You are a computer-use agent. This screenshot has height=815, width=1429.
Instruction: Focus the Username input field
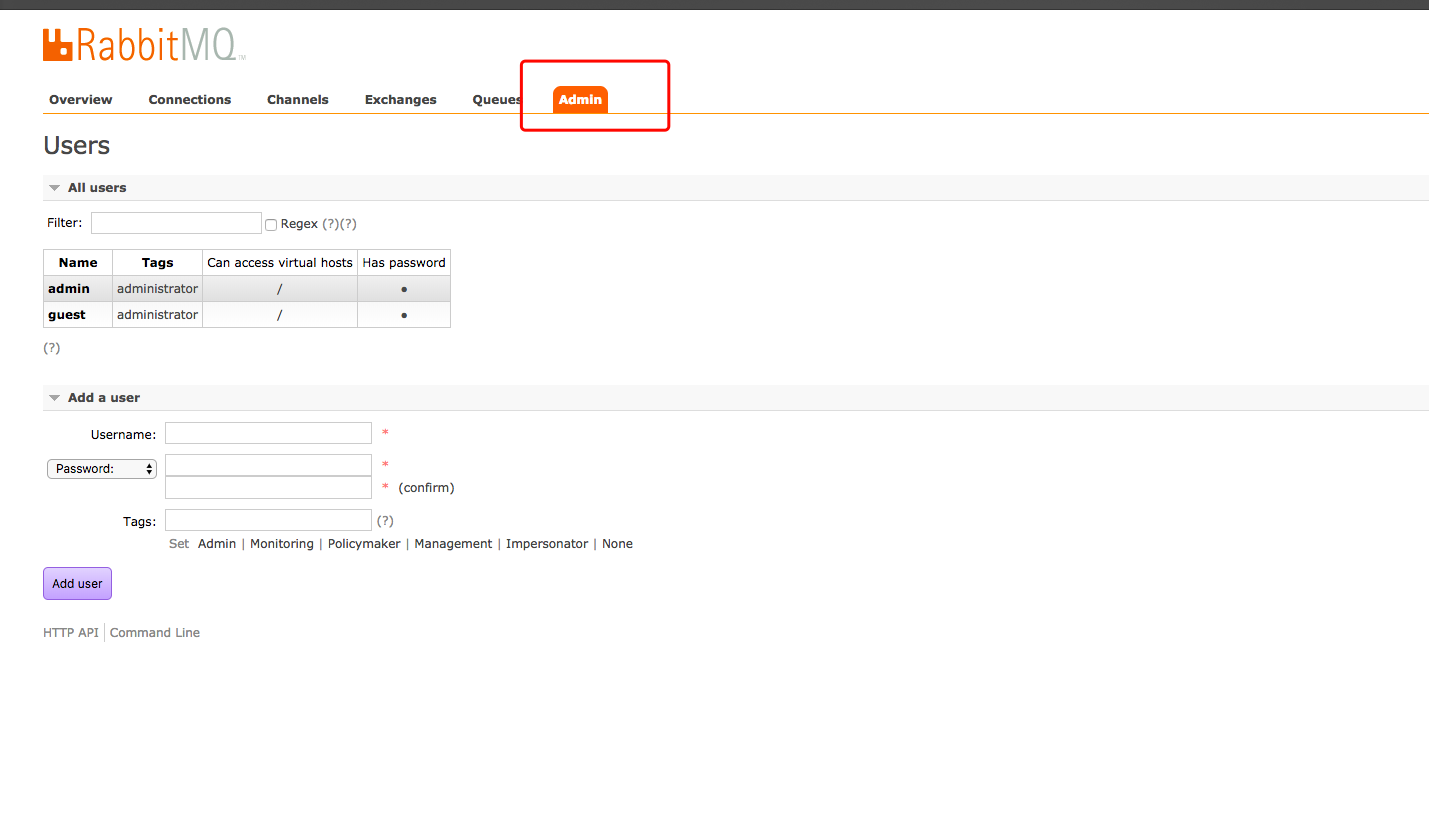(x=268, y=433)
